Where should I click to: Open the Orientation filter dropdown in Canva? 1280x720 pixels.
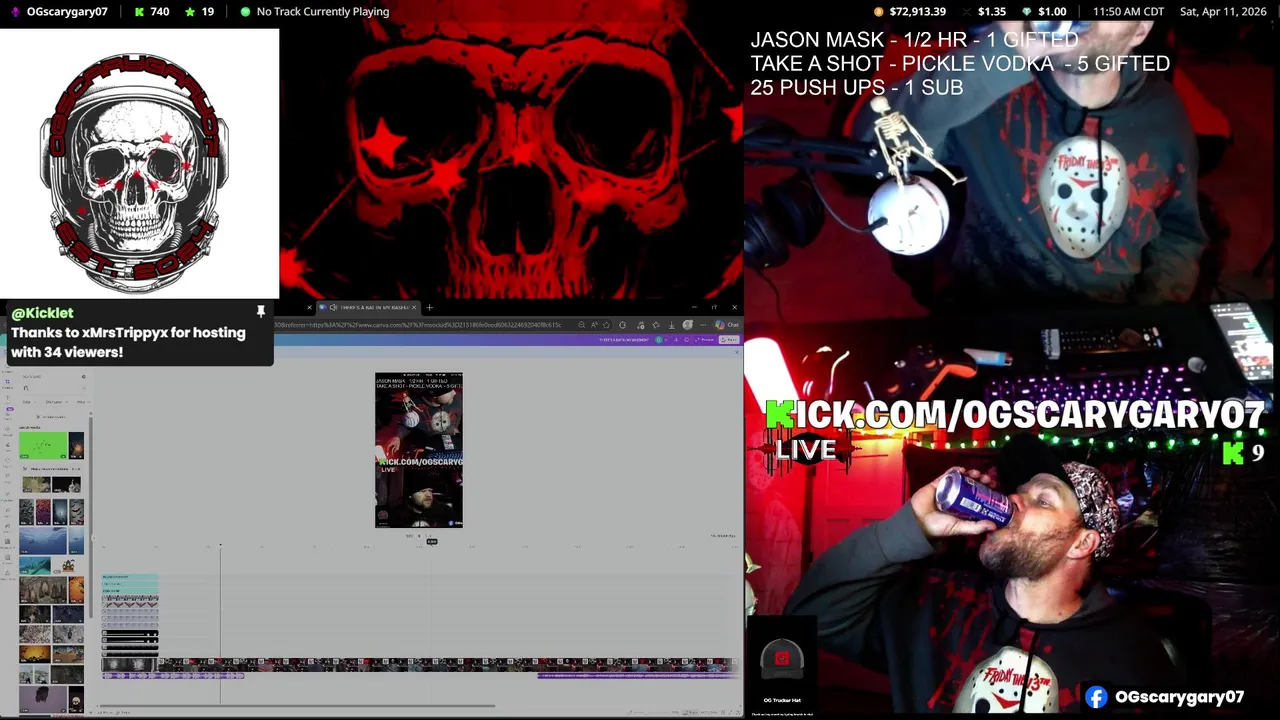pos(56,402)
